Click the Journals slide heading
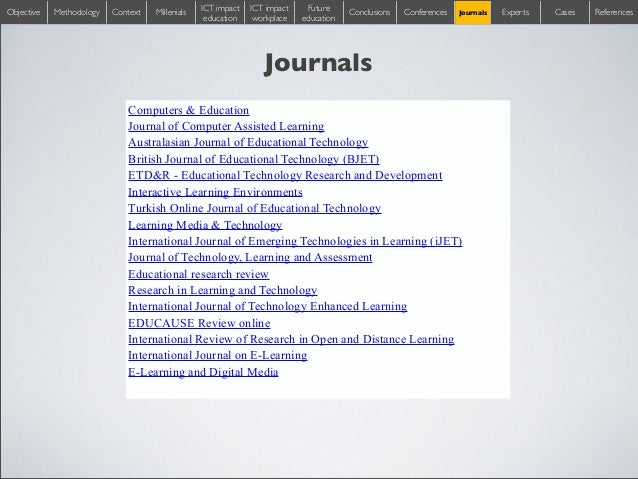Image resolution: width=638 pixels, height=479 pixels. [318, 63]
